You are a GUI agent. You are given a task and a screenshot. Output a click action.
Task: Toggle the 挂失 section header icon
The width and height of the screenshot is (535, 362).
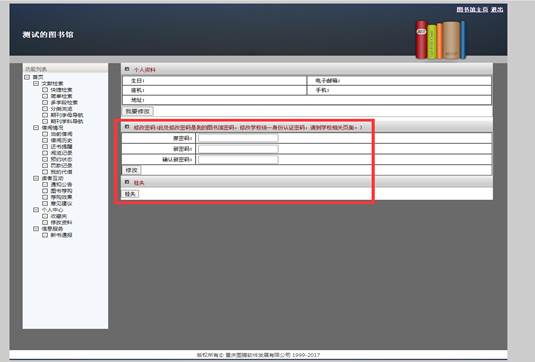click(127, 182)
